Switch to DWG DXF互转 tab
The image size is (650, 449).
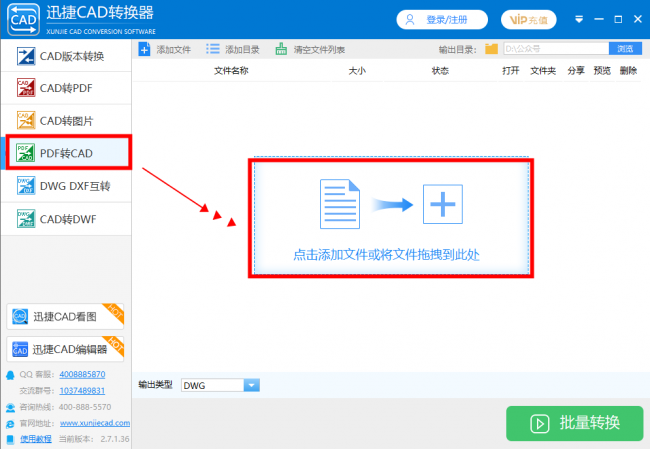(66, 186)
